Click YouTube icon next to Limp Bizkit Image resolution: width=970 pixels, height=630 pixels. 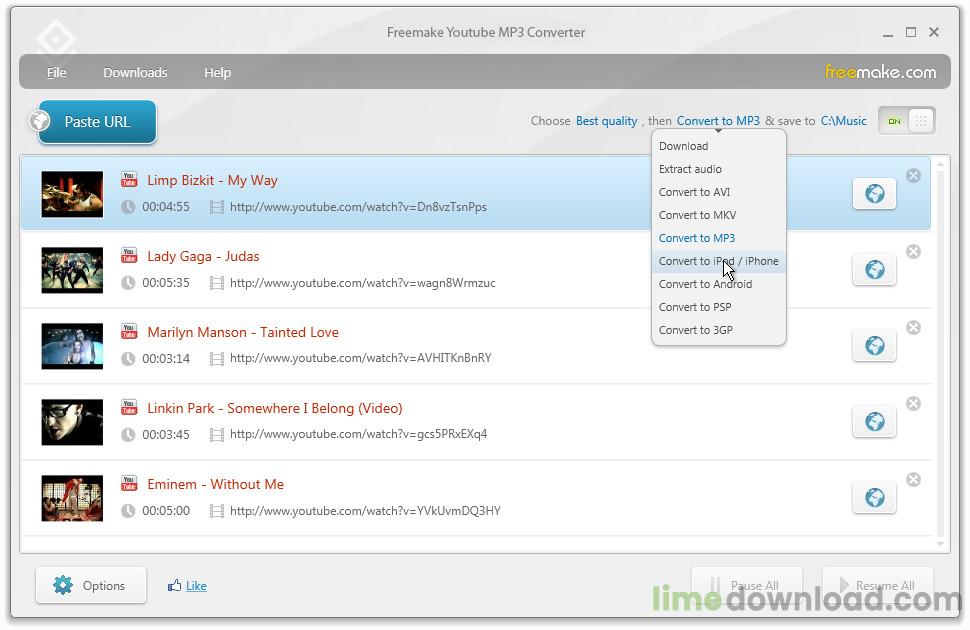click(129, 179)
